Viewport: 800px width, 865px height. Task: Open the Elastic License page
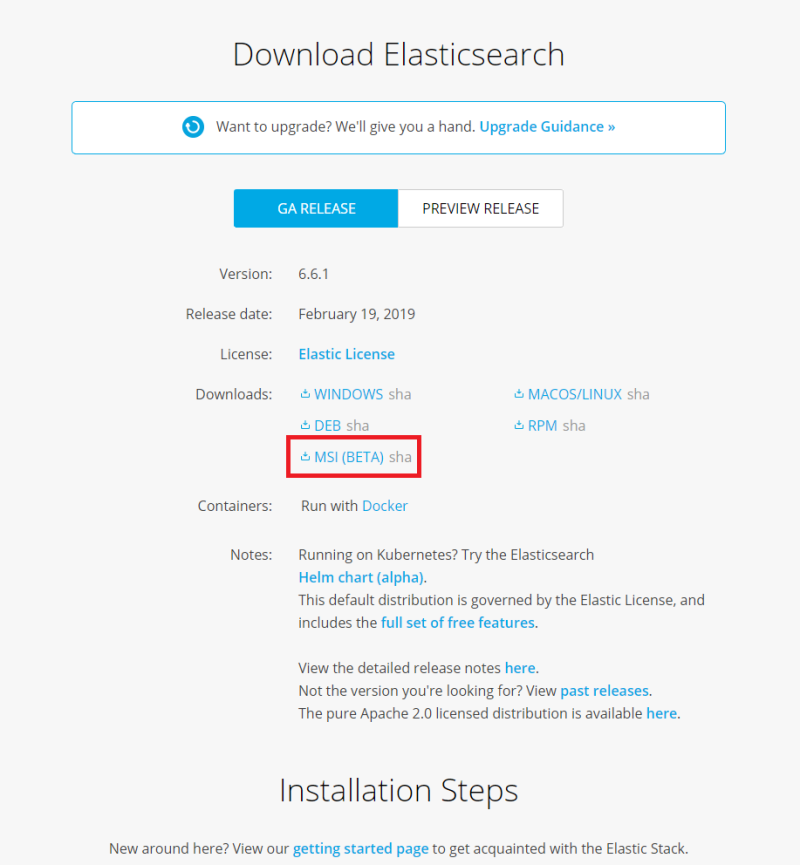(346, 354)
